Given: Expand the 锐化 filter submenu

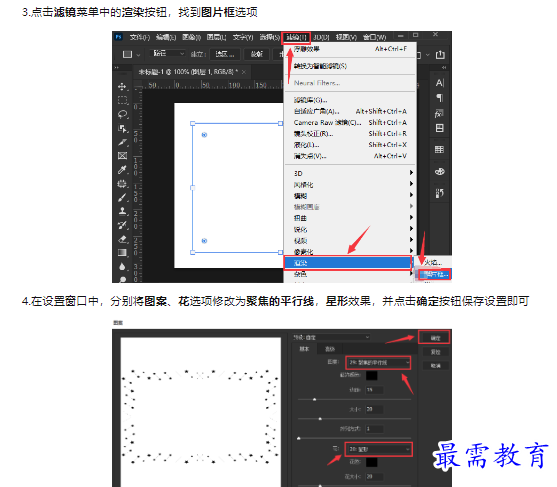Looking at the screenshot, I should (350, 229).
